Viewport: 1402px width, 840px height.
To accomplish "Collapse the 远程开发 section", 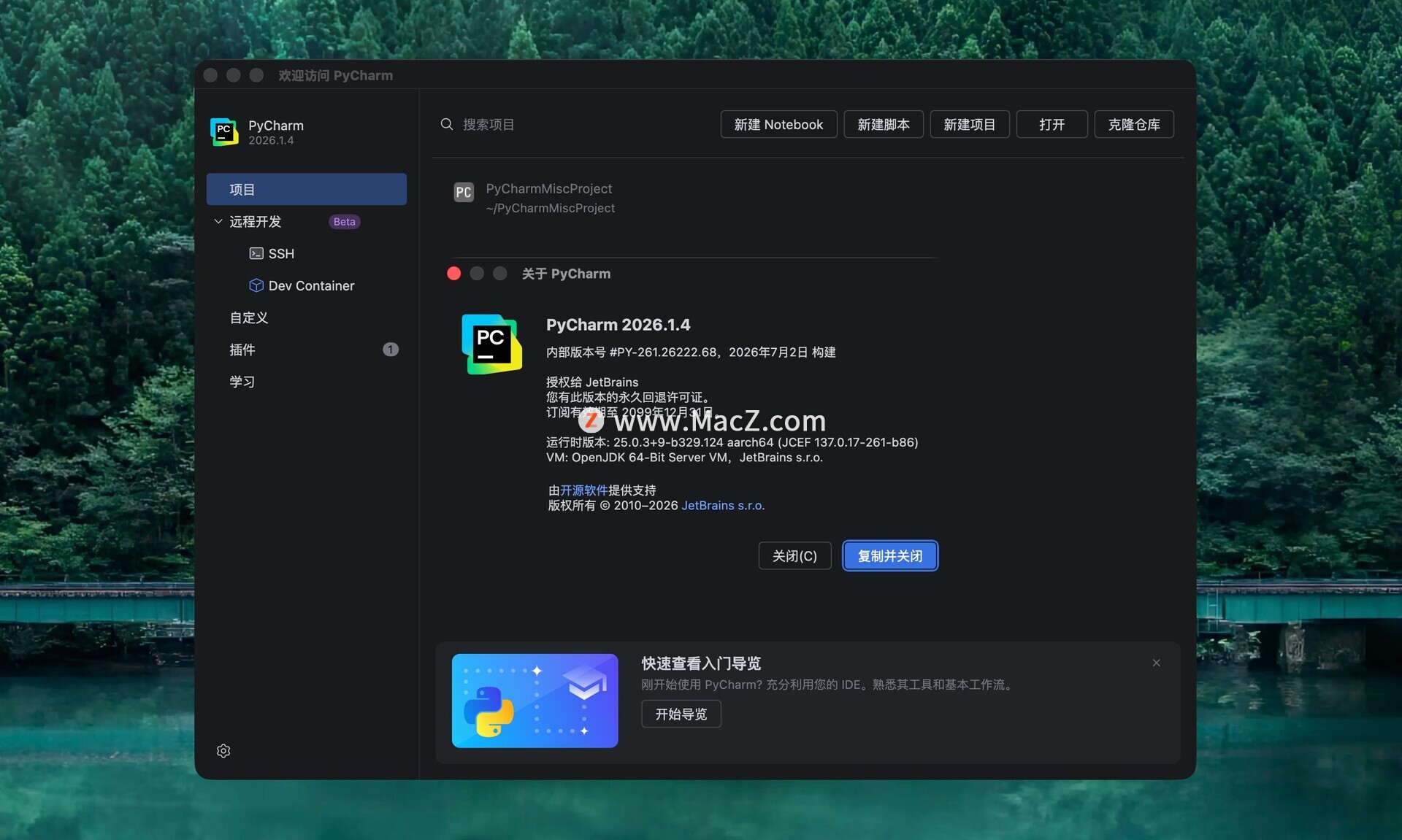I will 218,221.
